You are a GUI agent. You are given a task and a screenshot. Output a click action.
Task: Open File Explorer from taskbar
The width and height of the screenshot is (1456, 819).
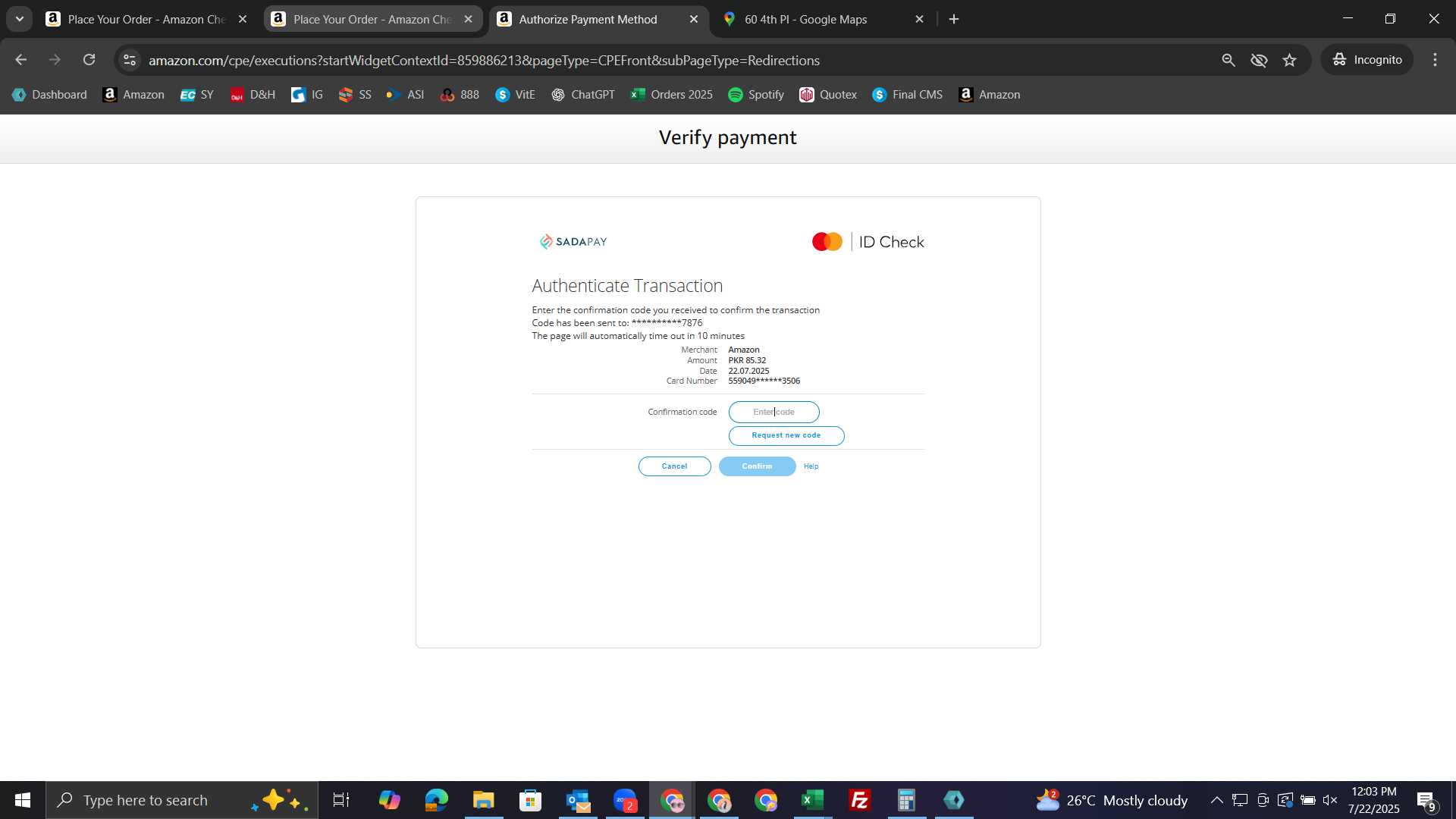coord(483,800)
